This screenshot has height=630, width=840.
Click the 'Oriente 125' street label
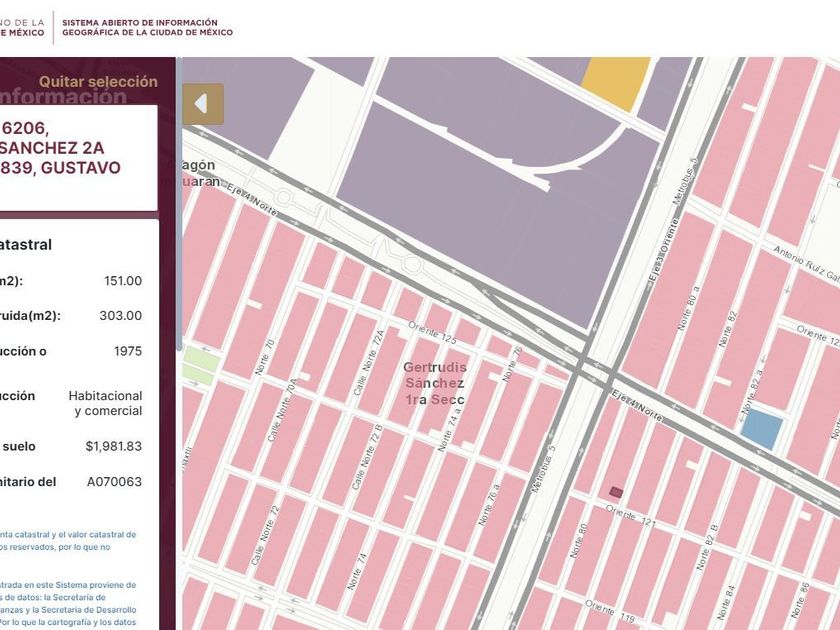point(432,333)
